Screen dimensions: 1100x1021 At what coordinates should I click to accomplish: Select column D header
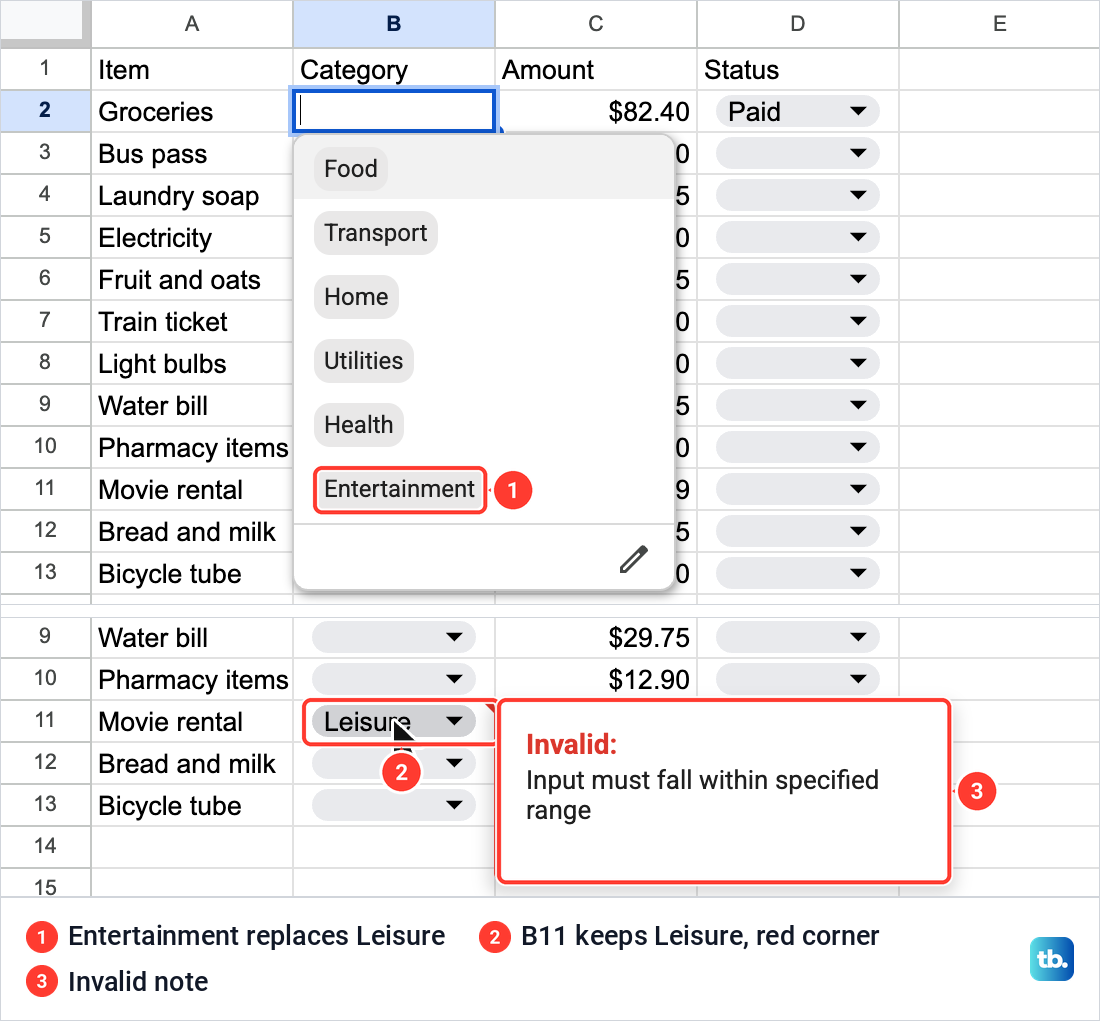tap(798, 24)
